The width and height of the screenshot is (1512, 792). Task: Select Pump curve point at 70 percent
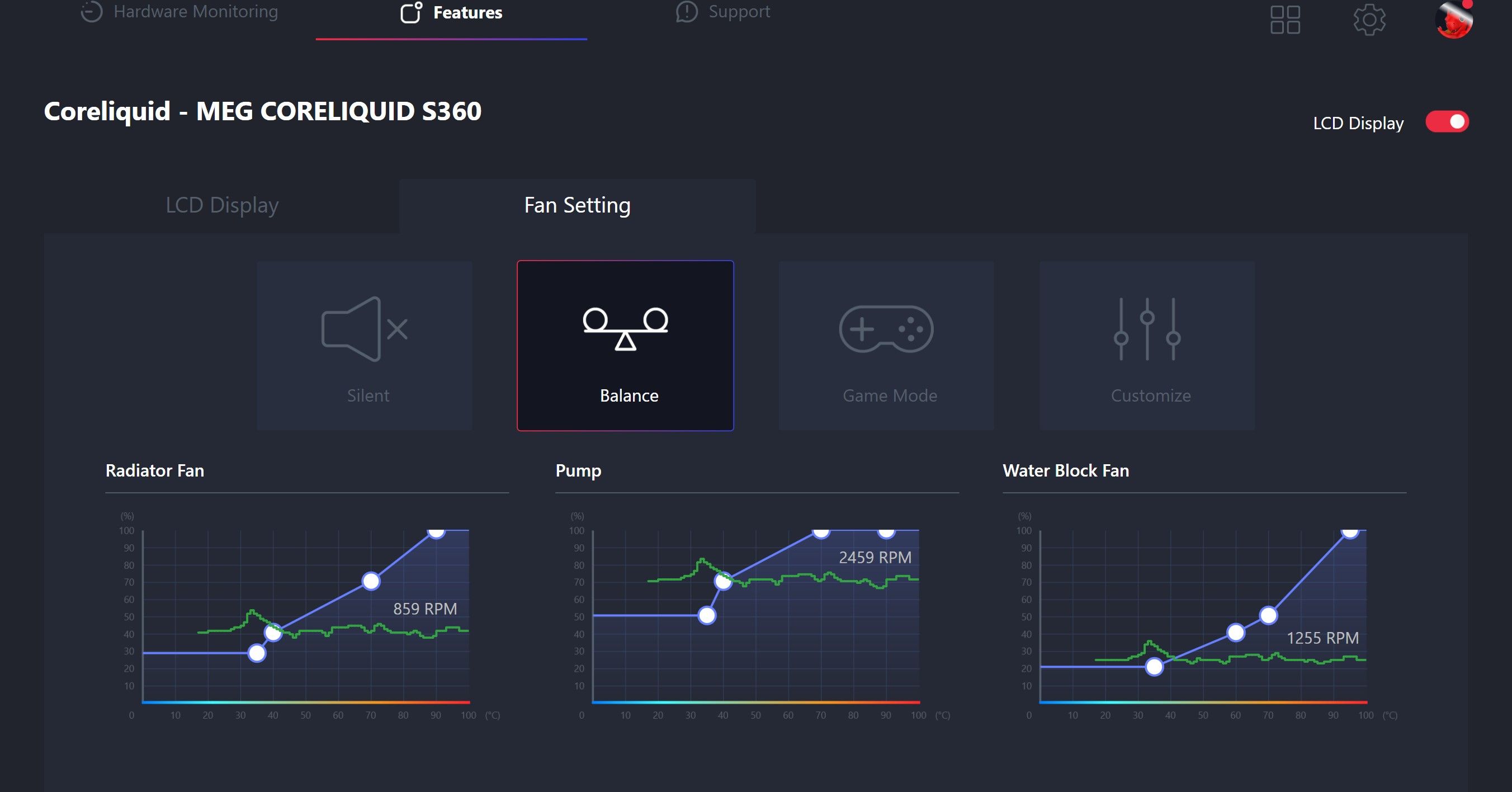pyautogui.click(x=723, y=581)
